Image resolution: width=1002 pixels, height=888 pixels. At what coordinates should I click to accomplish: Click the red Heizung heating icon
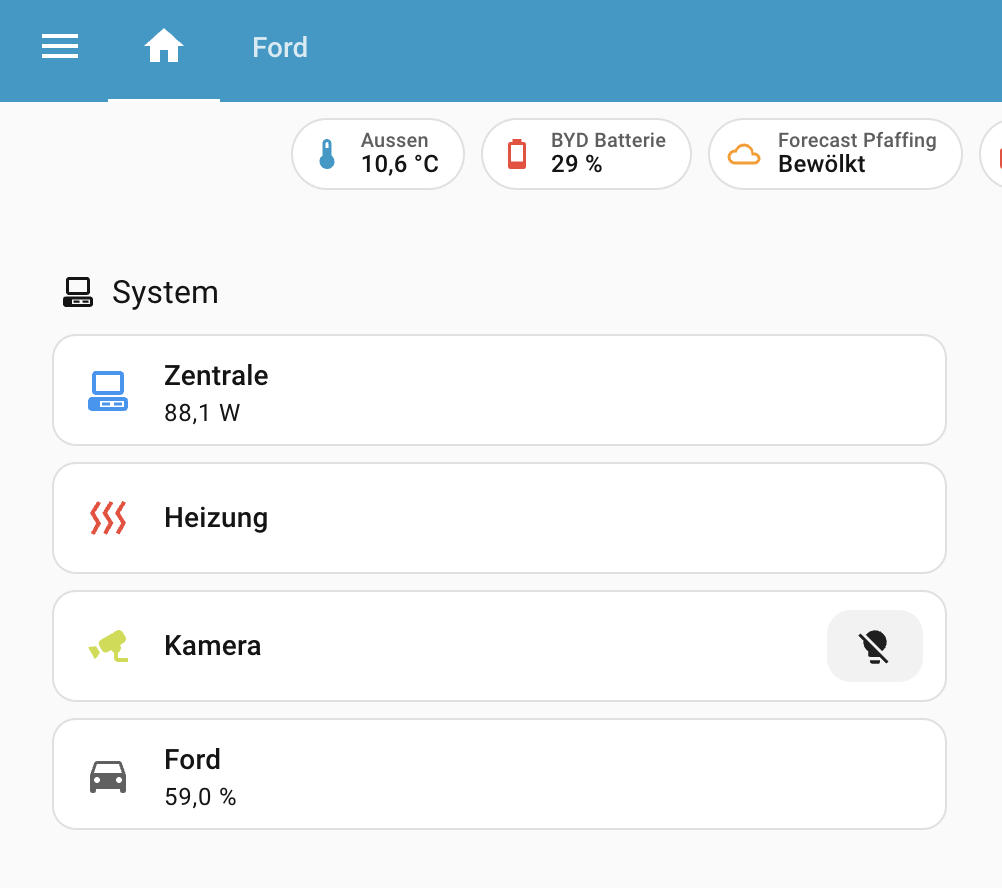[108, 518]
